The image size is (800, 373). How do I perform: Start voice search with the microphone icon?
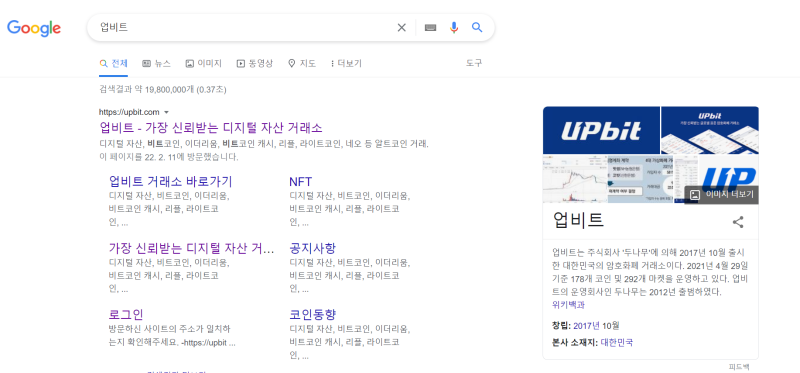coord(454,28)
